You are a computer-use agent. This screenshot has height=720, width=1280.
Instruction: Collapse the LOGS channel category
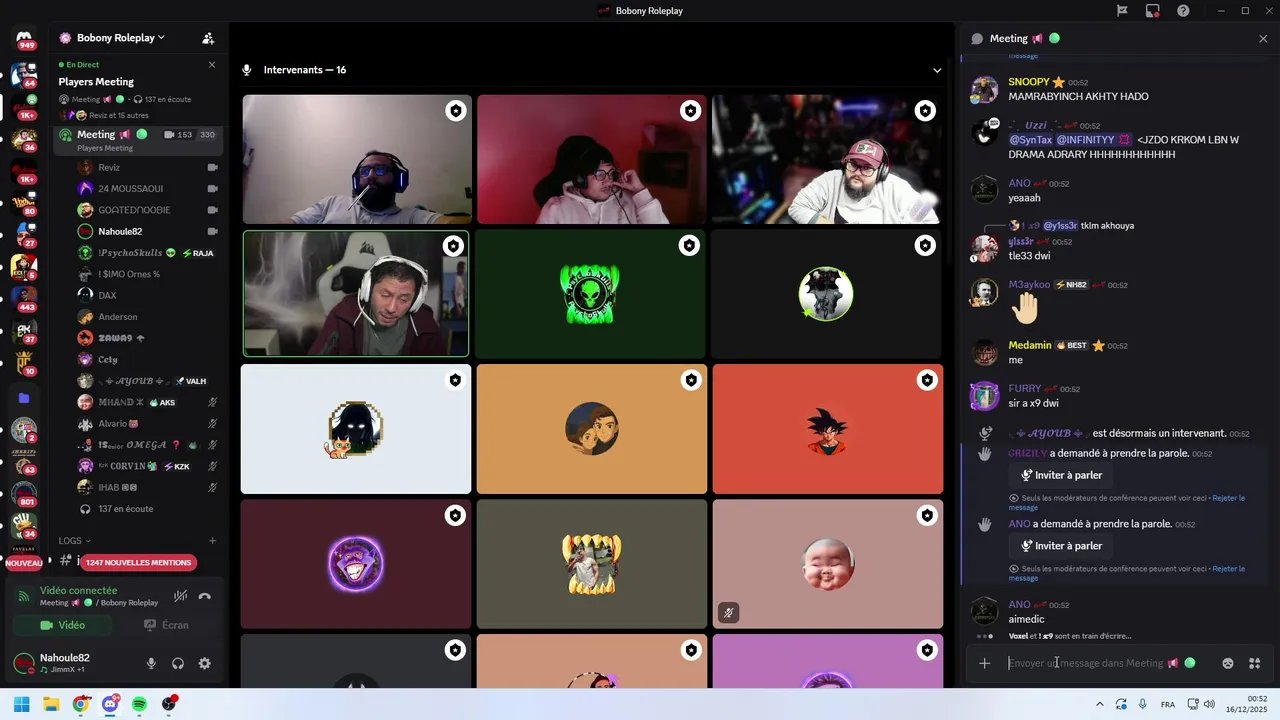tap(74, 541)
